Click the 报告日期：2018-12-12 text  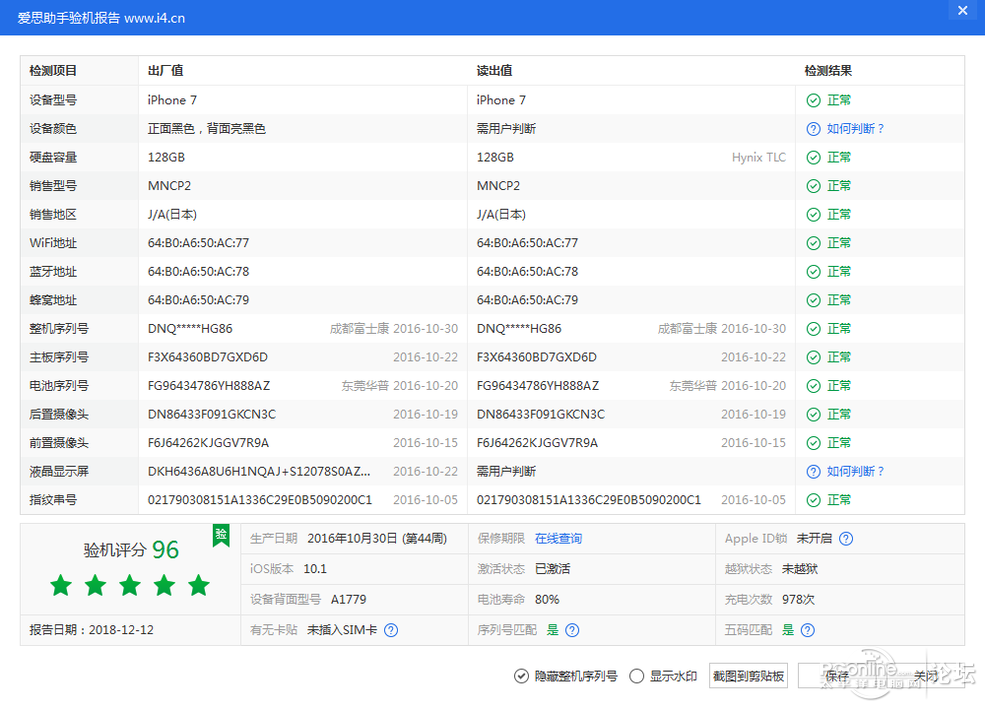[x=92, y=630]
